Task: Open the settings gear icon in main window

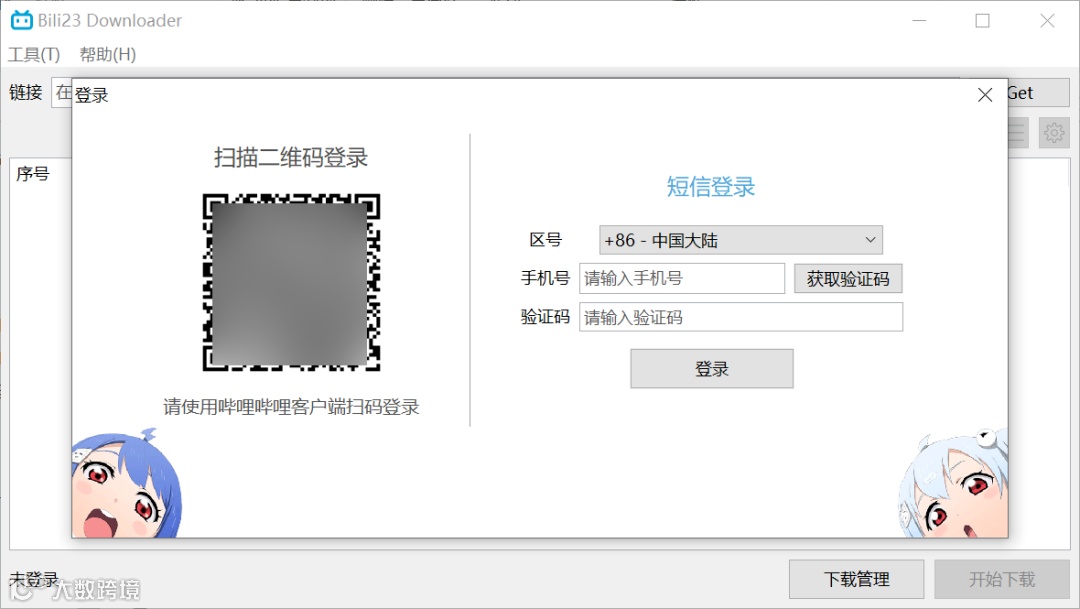Action: coord(1054,132)
